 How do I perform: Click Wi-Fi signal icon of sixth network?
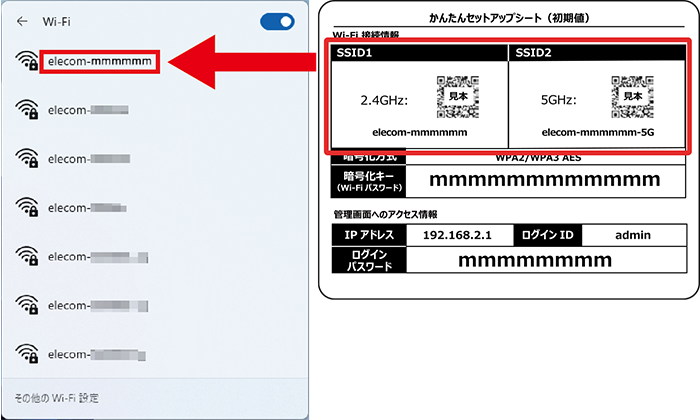pyautogui.click(x=27, y=305)
